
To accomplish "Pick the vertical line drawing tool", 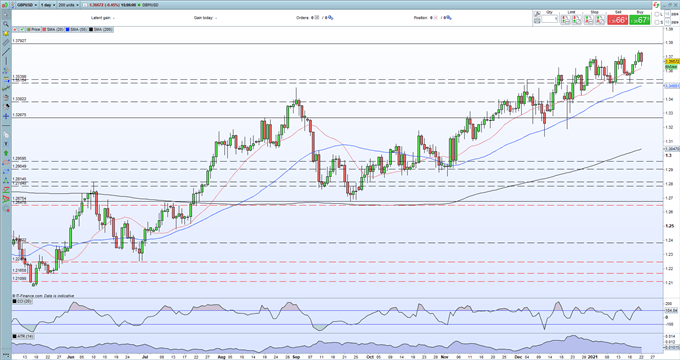I will (6, 61).
